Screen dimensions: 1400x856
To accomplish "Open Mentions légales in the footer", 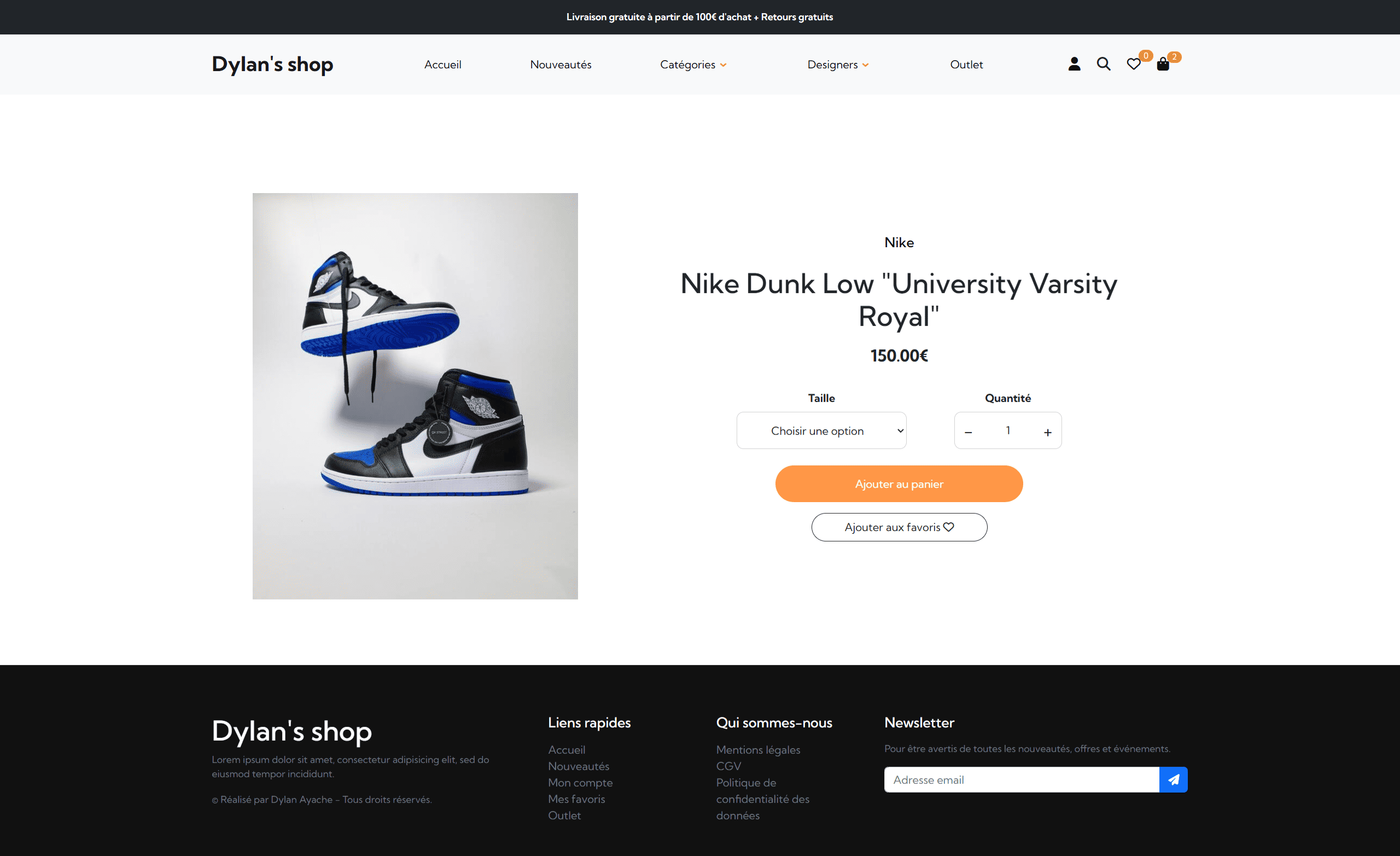I will (758, 750).
